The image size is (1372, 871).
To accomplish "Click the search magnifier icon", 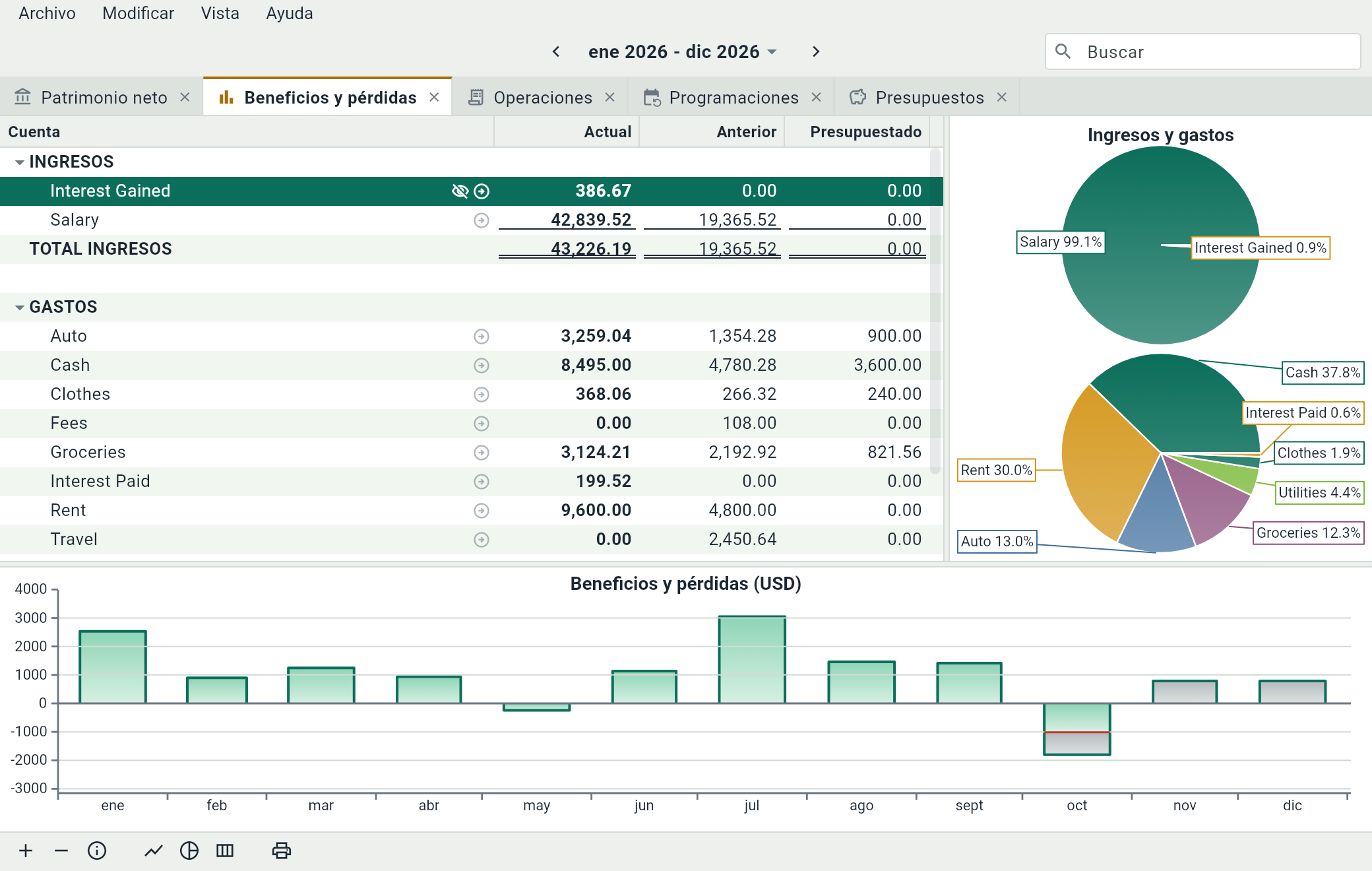I will coord(1063,51).
